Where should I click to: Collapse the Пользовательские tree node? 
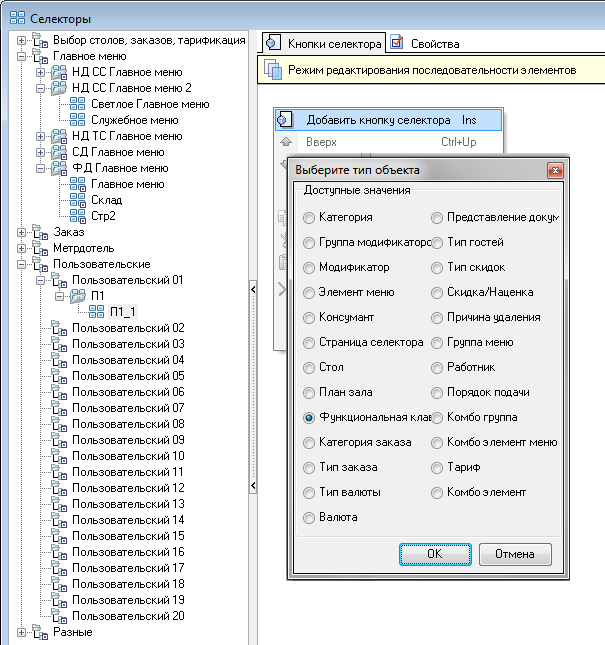(x=22, y=264)
